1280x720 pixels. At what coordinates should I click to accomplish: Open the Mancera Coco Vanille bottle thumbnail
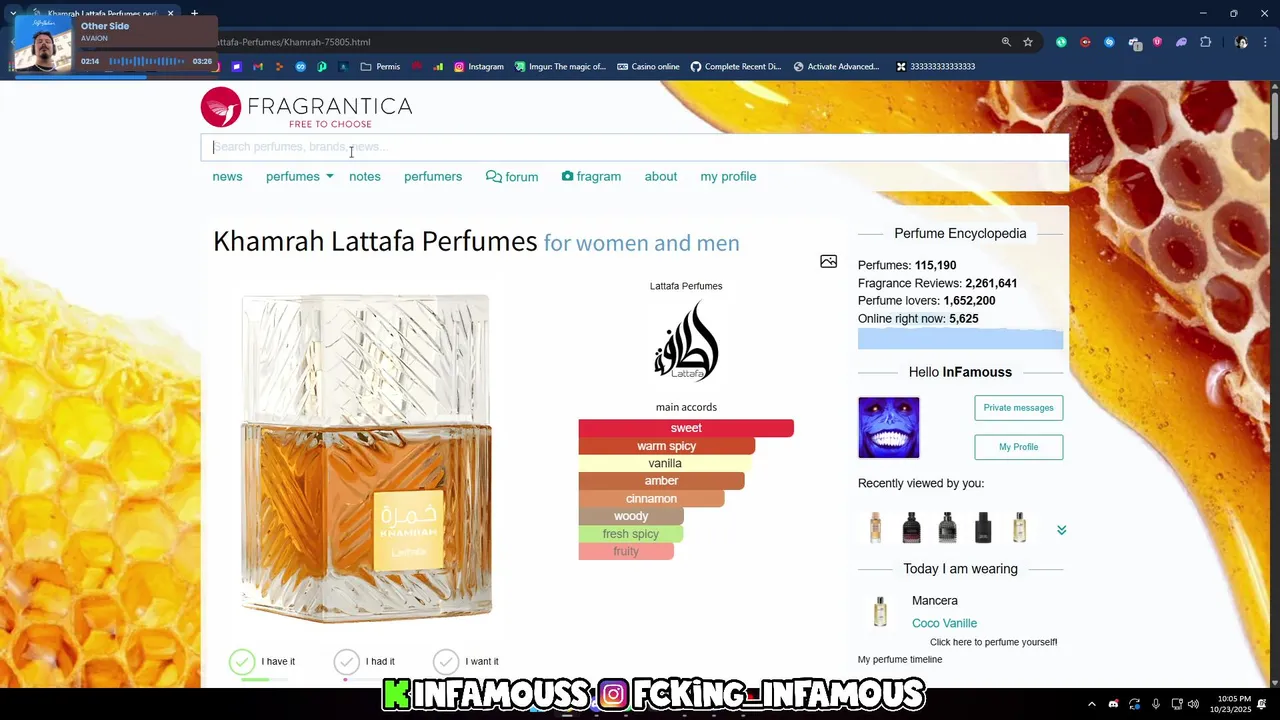(x=880, y=611)
